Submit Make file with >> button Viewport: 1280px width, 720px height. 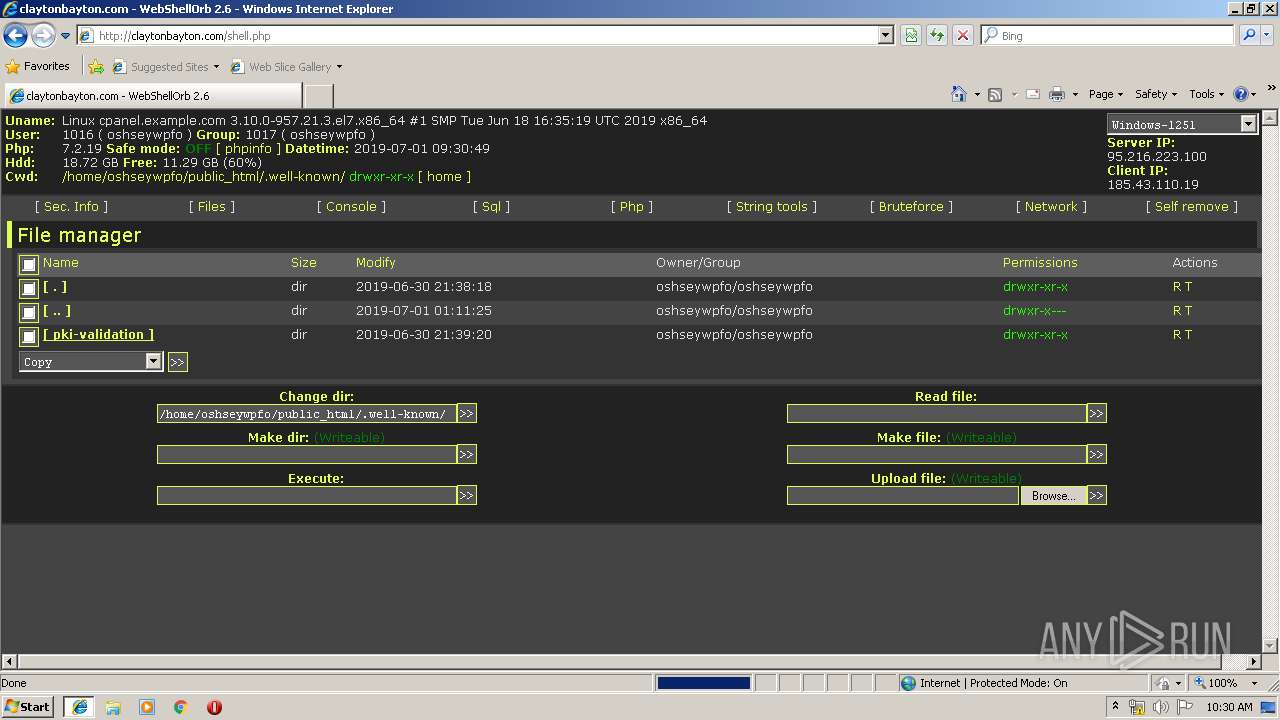[x=1096, y=454]
